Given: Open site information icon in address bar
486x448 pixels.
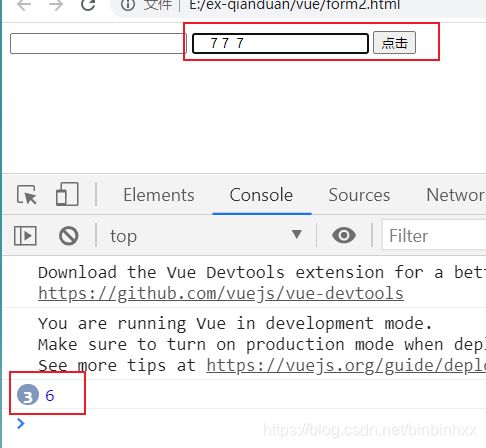Looking at the screenshot, I should pyautogui.click(x=128, y=5).
